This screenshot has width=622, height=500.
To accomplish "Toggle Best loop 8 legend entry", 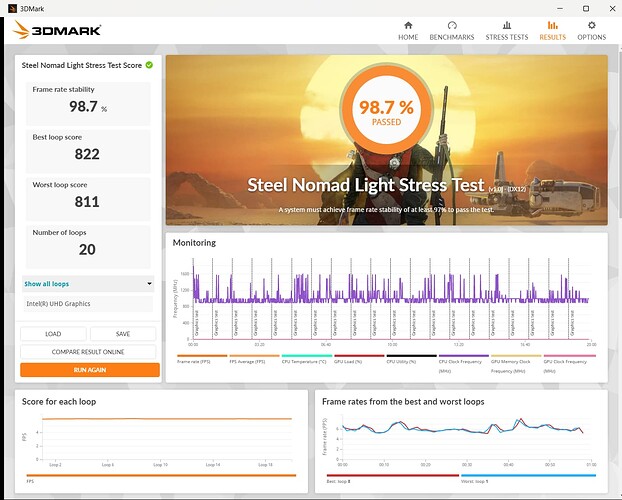I will (x=393, y=478).
